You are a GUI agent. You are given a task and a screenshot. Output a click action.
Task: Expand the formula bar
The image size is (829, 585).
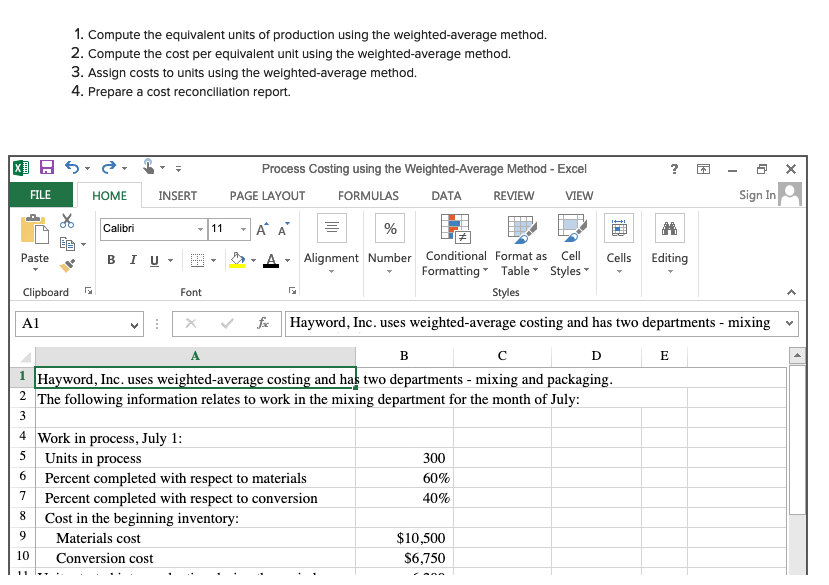[x=789, y=323]
